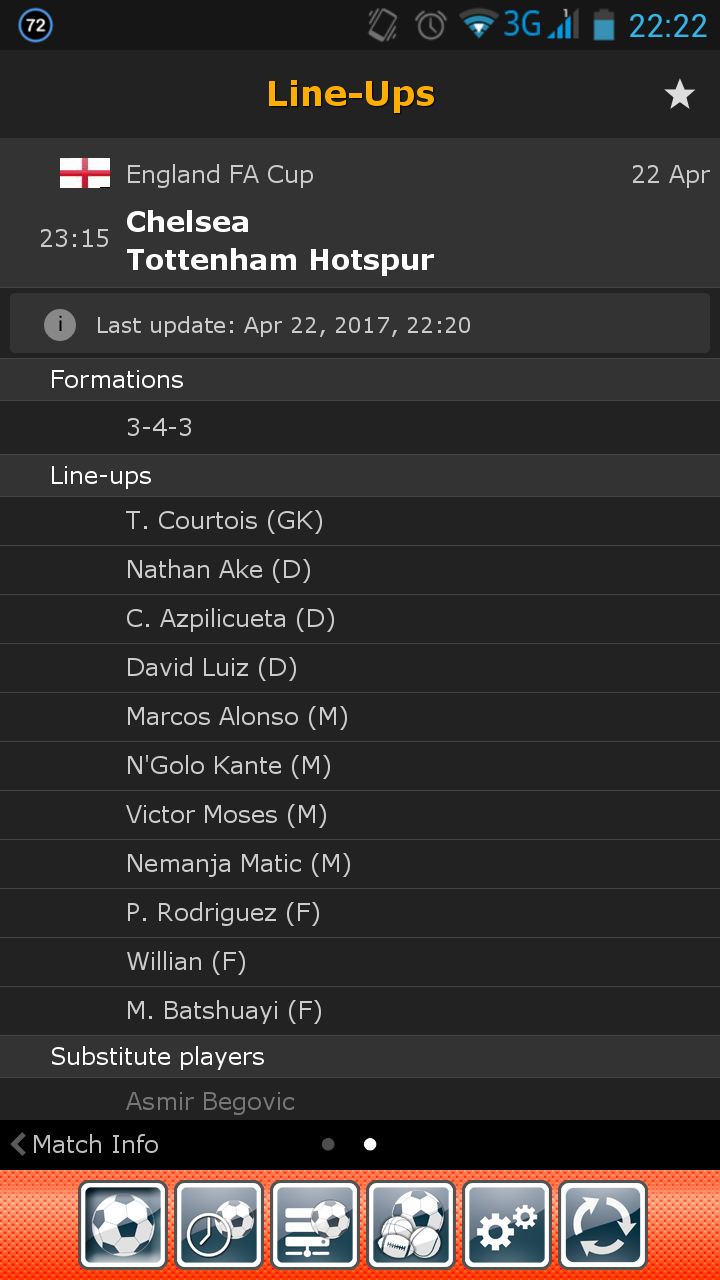
Task: Open the soccer ball home icon
Action: coord(123,1226)
